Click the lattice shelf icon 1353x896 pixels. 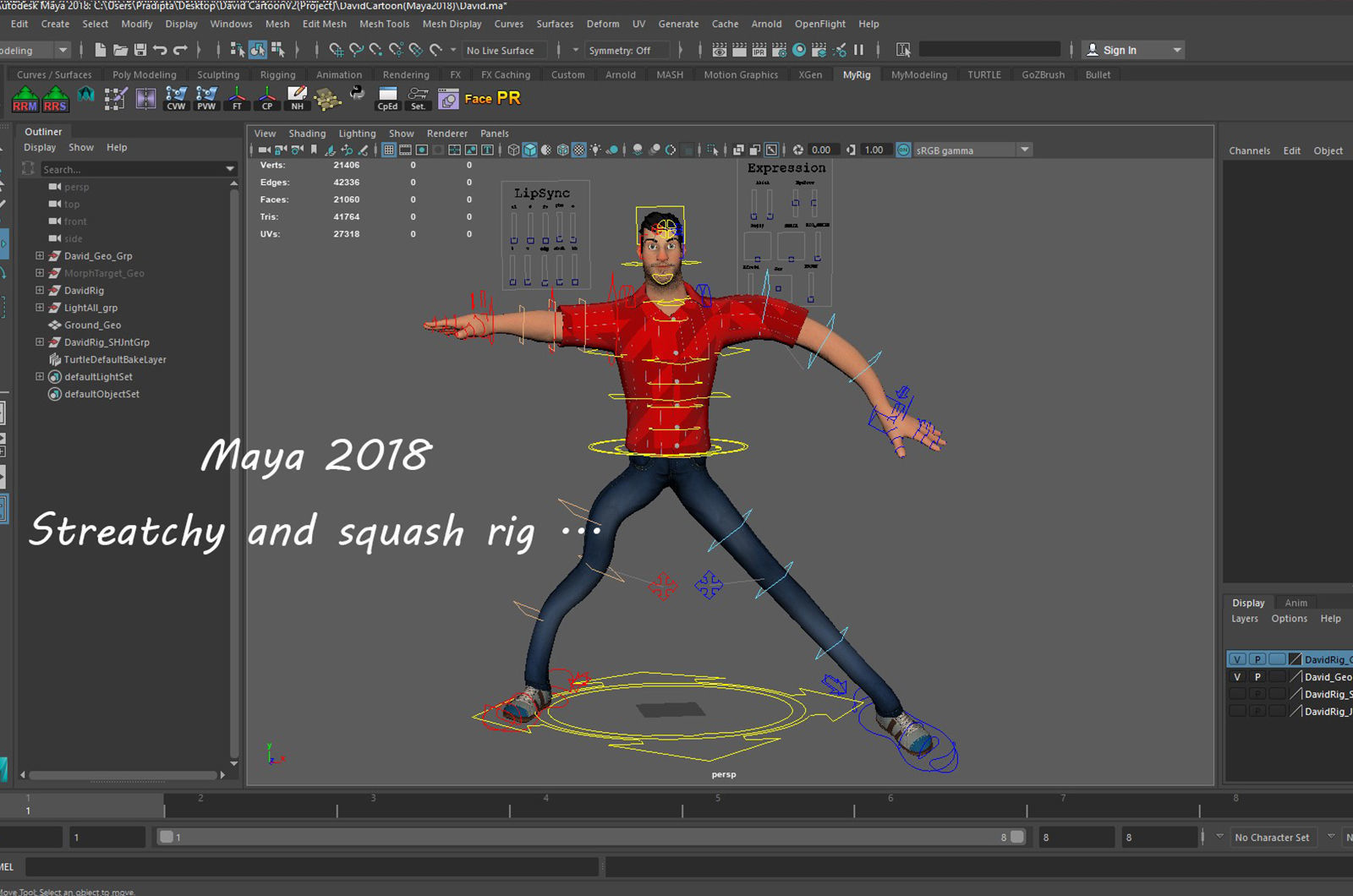[116, 98]
